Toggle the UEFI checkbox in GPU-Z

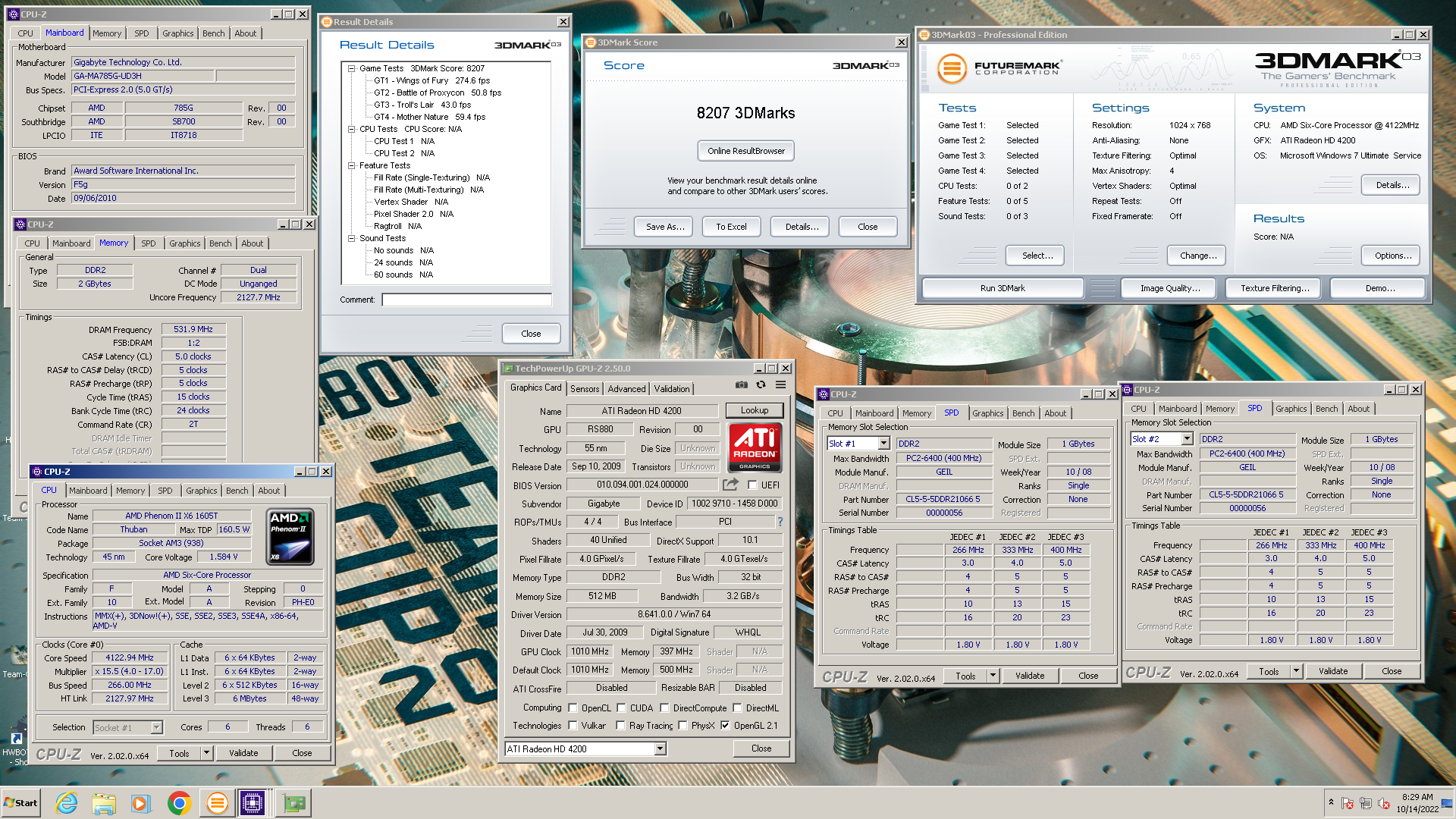(752, 485)
